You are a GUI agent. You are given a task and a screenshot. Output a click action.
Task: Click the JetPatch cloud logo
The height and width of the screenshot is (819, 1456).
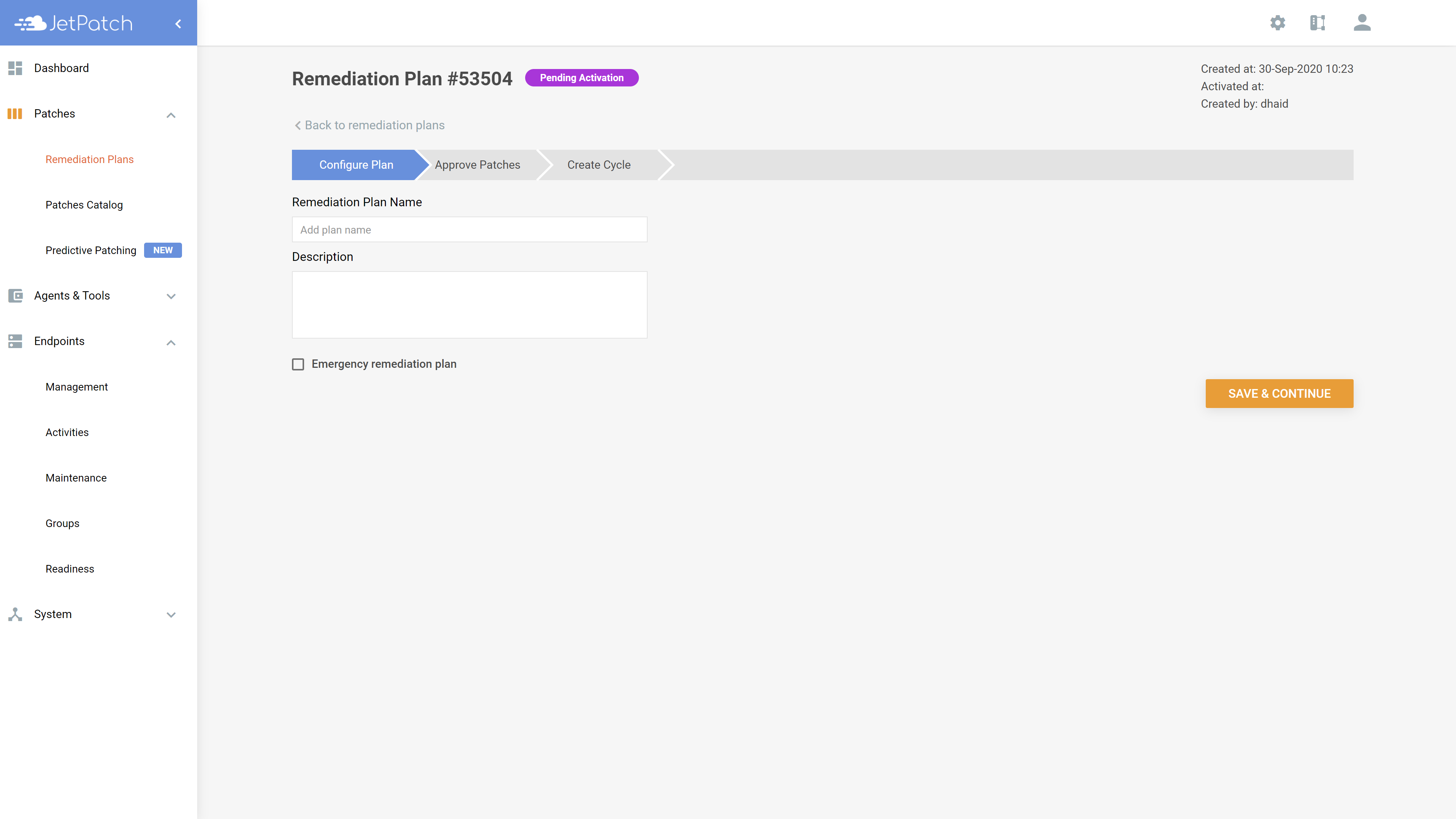74,23
